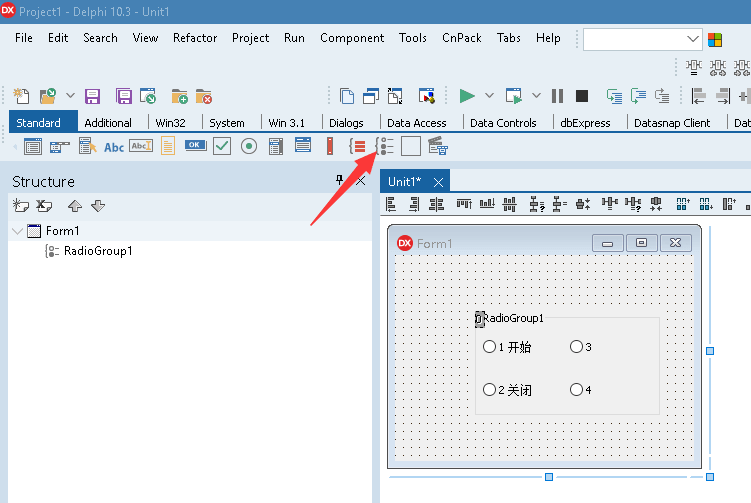Click the colorful desktop layout icon

[715, 39]
